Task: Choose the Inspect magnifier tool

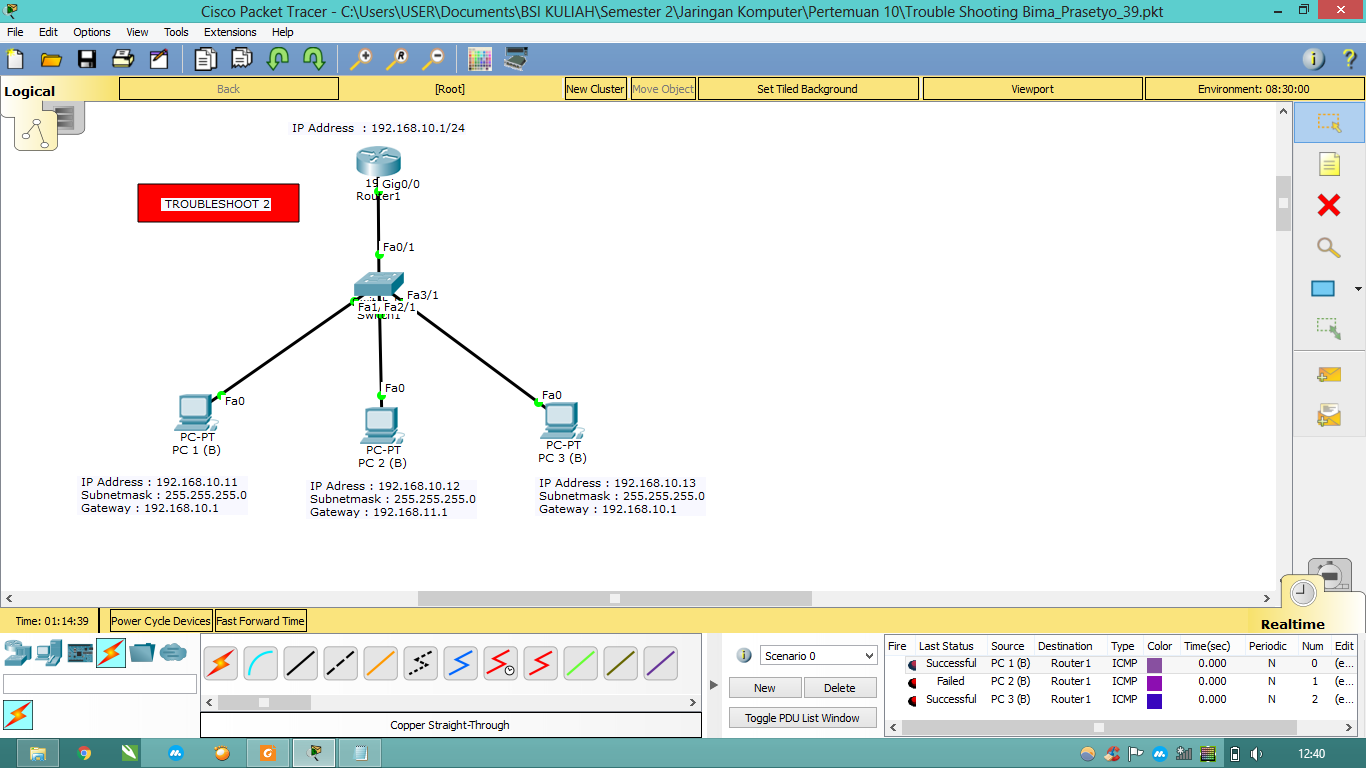Action: [1329, 247]
